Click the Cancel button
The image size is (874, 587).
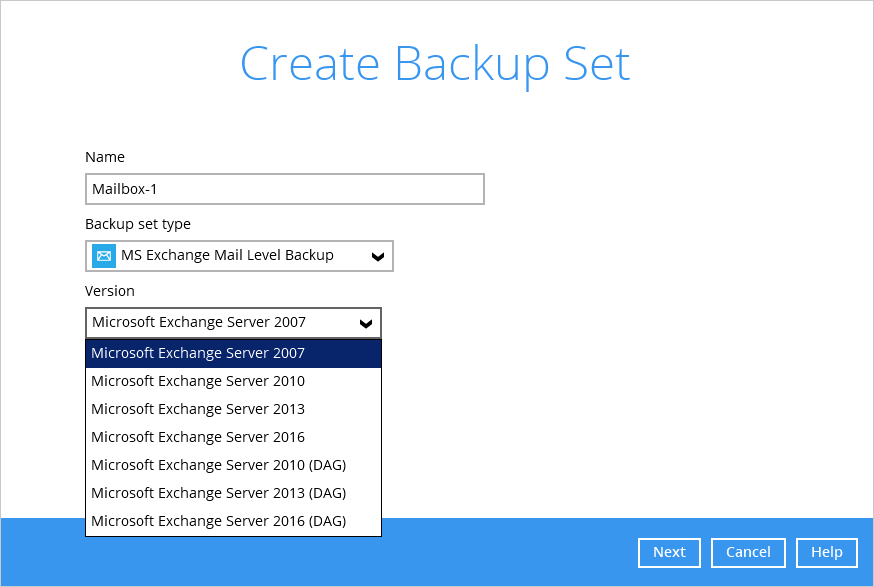[748, 552]
